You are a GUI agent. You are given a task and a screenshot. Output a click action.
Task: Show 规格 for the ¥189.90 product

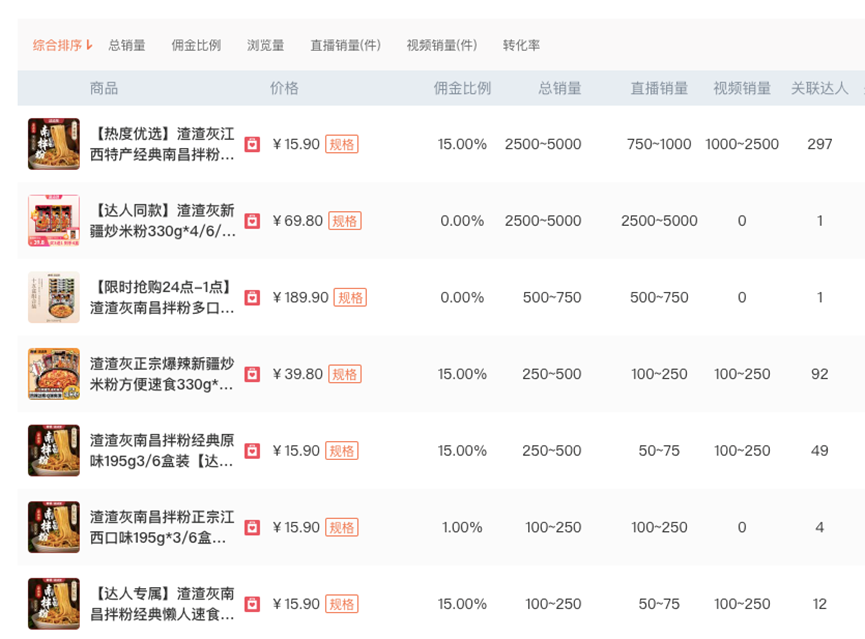[350, 297]
